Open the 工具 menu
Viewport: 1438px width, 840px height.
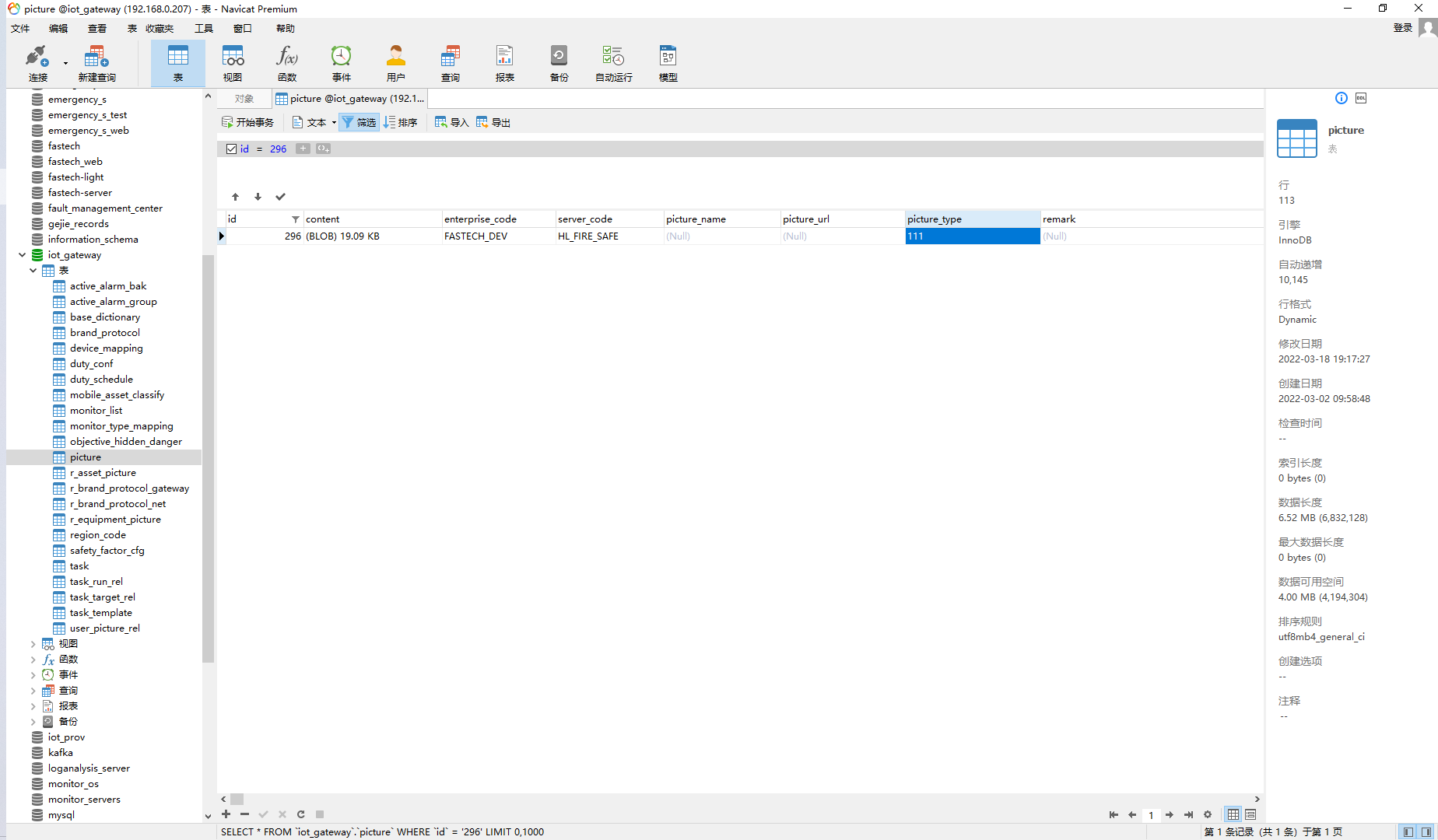[203, 28]
